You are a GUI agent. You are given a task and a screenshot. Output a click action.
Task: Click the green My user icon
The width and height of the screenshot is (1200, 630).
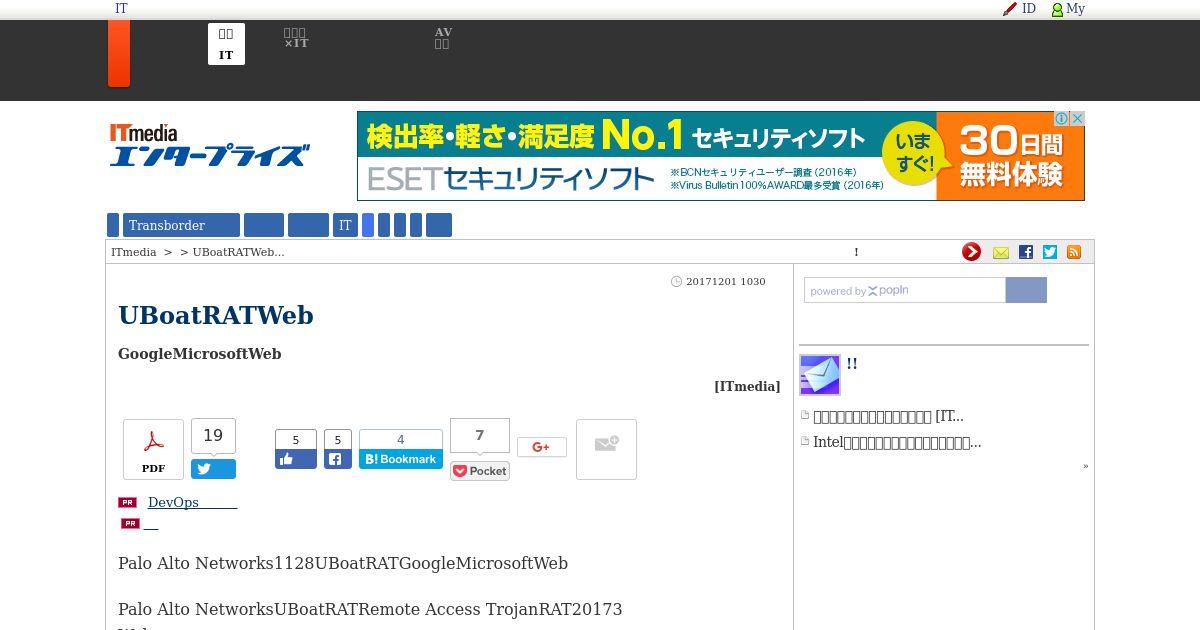pos(1057,9)
